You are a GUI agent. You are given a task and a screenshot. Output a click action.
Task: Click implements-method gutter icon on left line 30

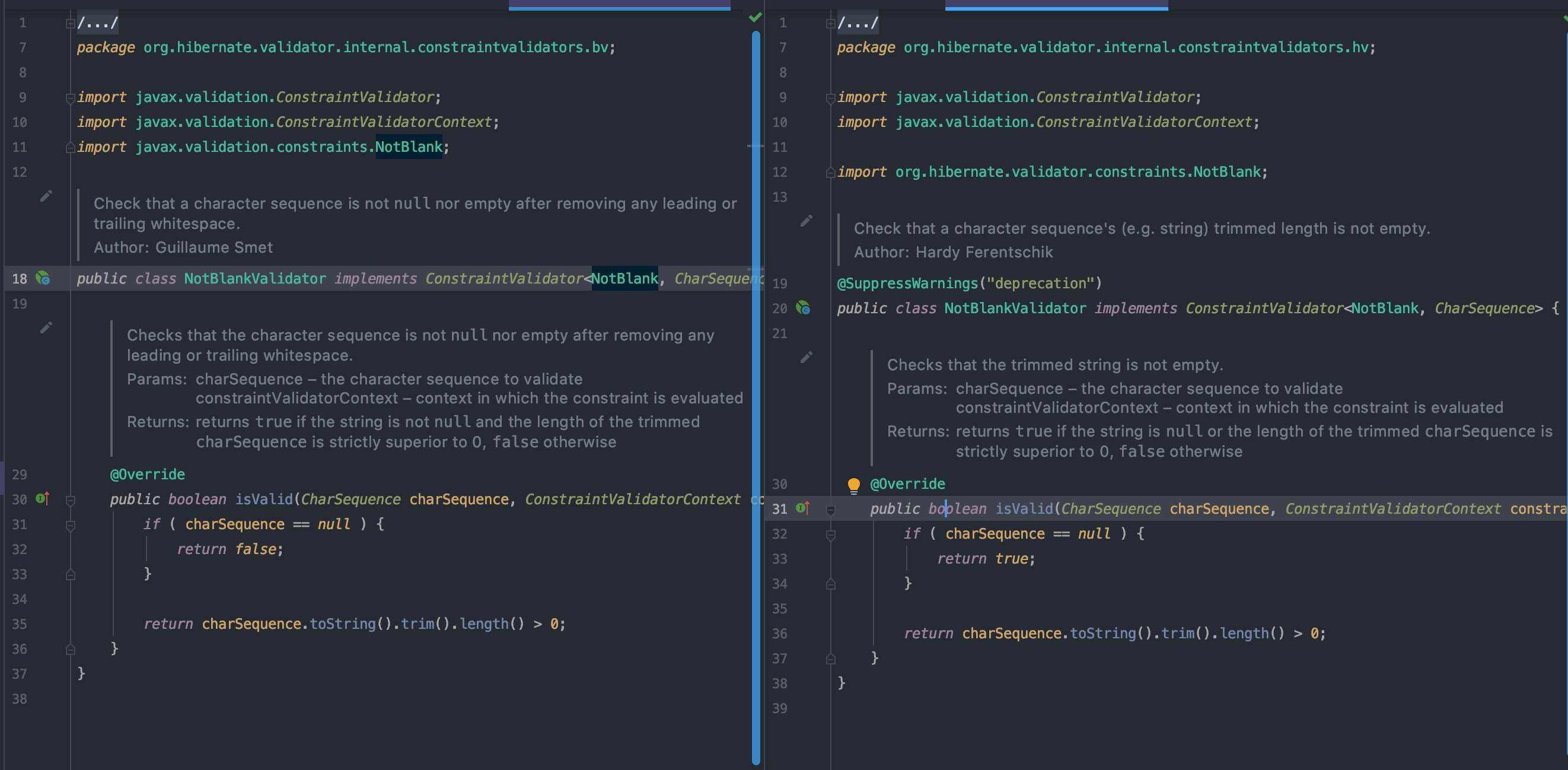(x=43, y=498)
